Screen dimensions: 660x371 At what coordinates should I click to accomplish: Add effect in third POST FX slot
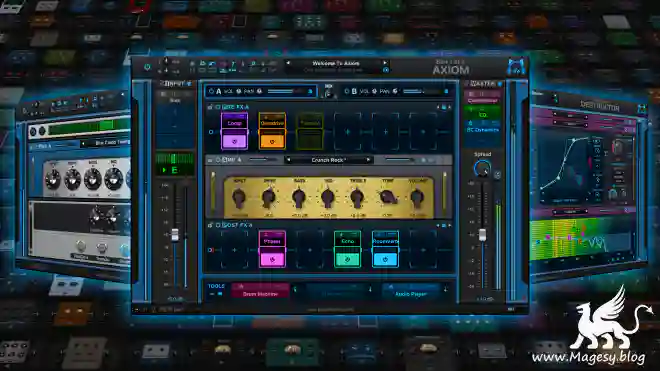(310, 250)
